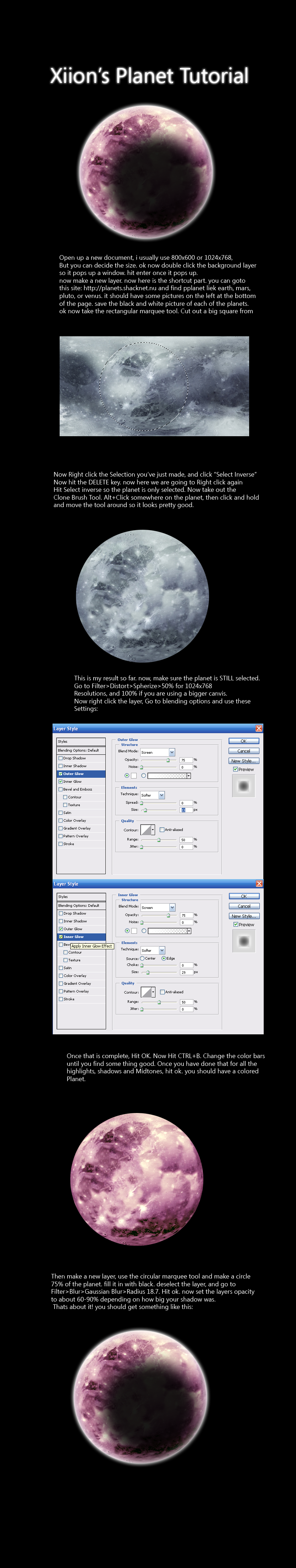Image resolution: width=296 pixels, height=1568 pixels.
Task: Focus Choke value field in Inner Glow dialog
Action: point(186,965)
